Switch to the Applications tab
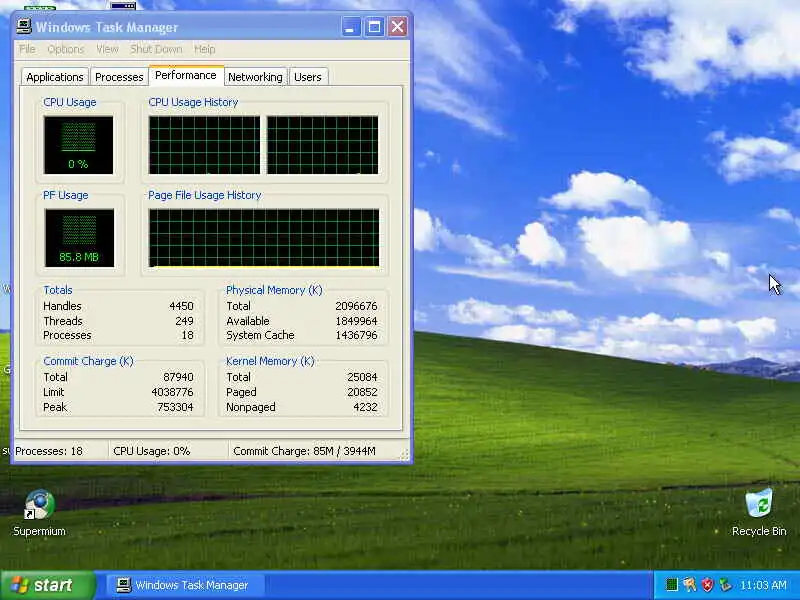The image size is (800, 600). click(x=55, y=77)
